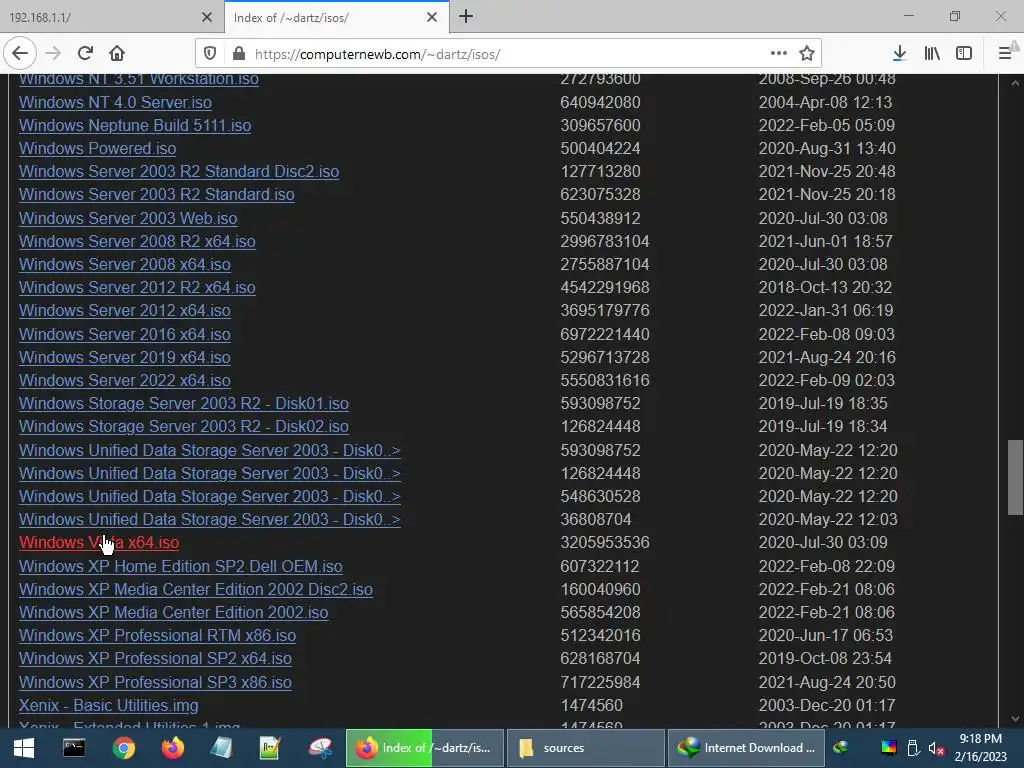1024x768 pixels.
Task: Open the notepad-style taskbar icon
Action: pos(221,748)
